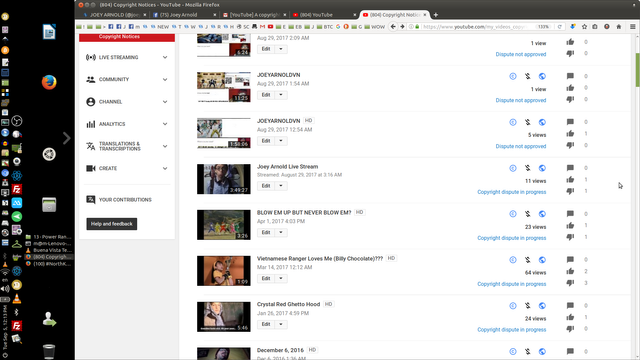Open a new browser tab

point(436,15)
